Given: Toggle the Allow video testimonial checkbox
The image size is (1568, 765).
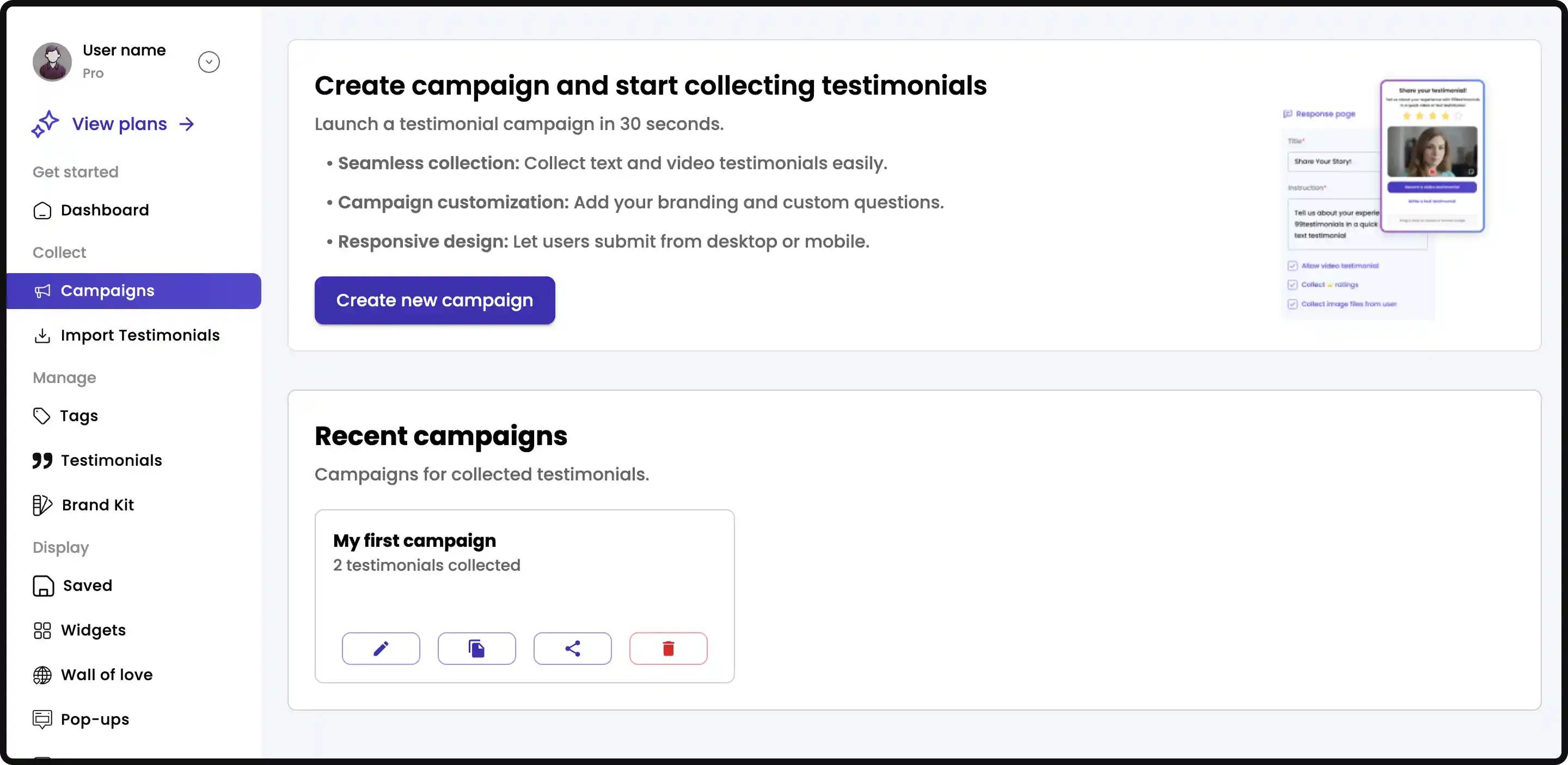Looking at the screenshot, I should [x=1293, y=266].
